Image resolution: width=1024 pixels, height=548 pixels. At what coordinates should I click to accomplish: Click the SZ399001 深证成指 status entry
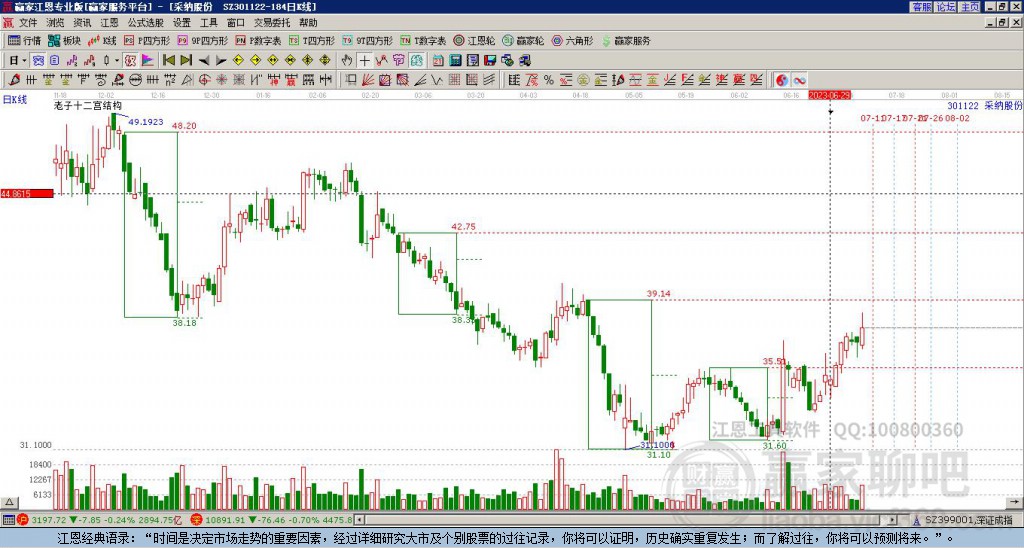pyautogui.click(x=965, y=520)
